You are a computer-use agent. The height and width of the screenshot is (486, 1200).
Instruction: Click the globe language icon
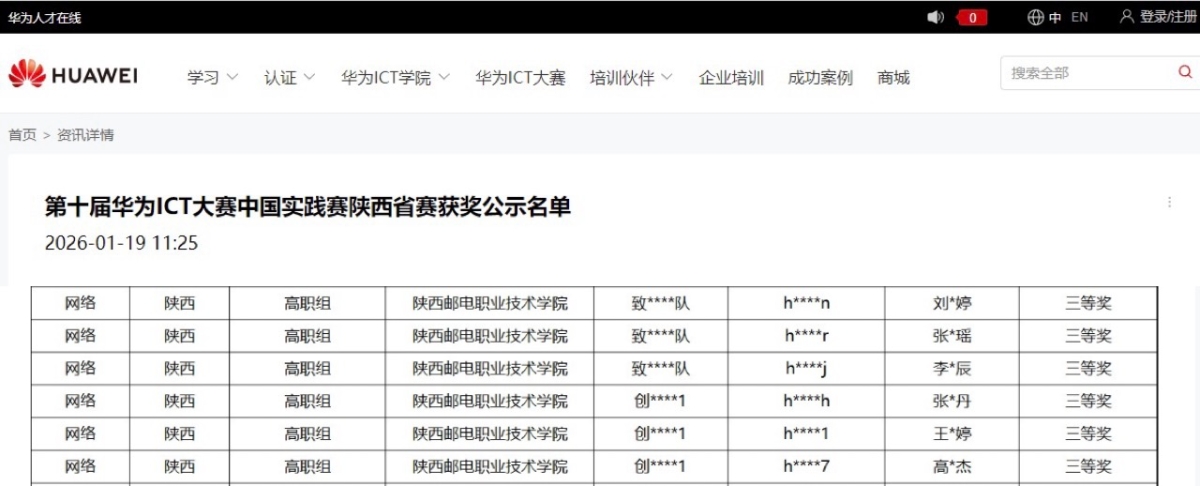(x=1035, y=17)
